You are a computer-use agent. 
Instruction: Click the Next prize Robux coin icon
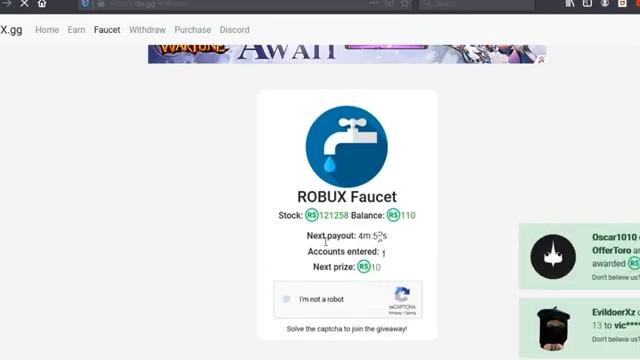click(x=363, y=267)
